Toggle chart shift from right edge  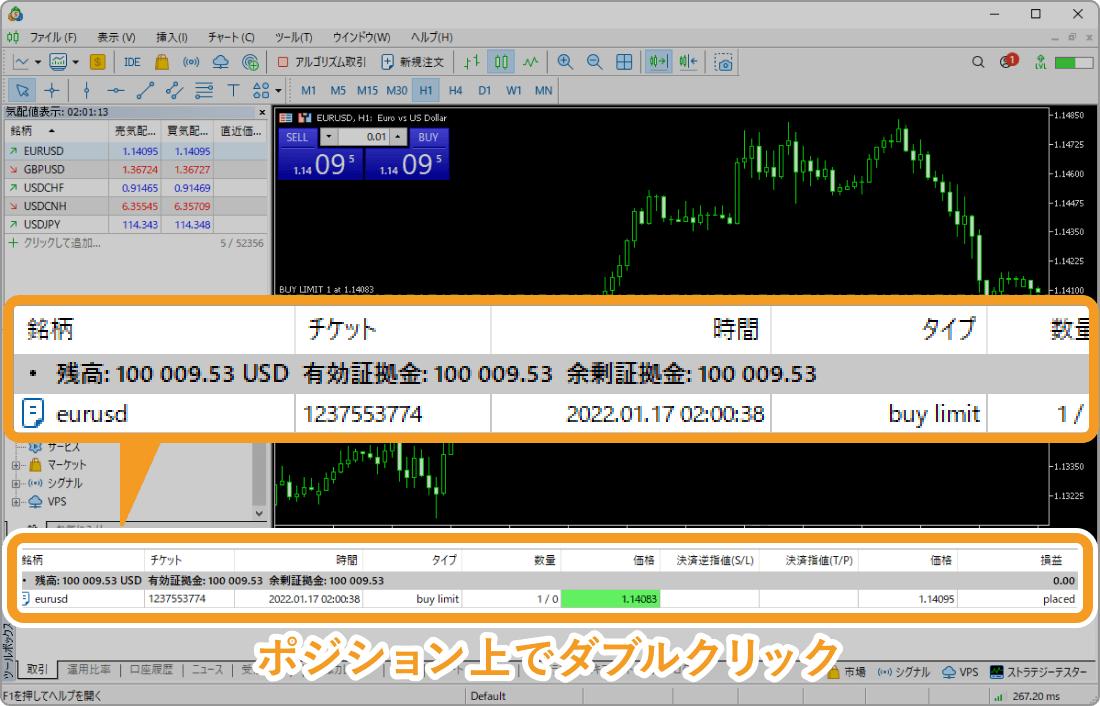pos(688,62)
